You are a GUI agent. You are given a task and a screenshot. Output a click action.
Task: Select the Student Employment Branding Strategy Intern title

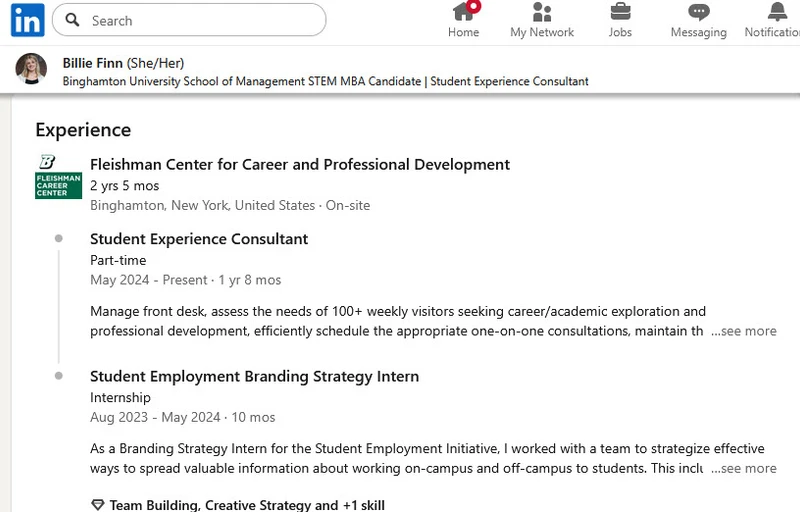[x=255, y=376]
